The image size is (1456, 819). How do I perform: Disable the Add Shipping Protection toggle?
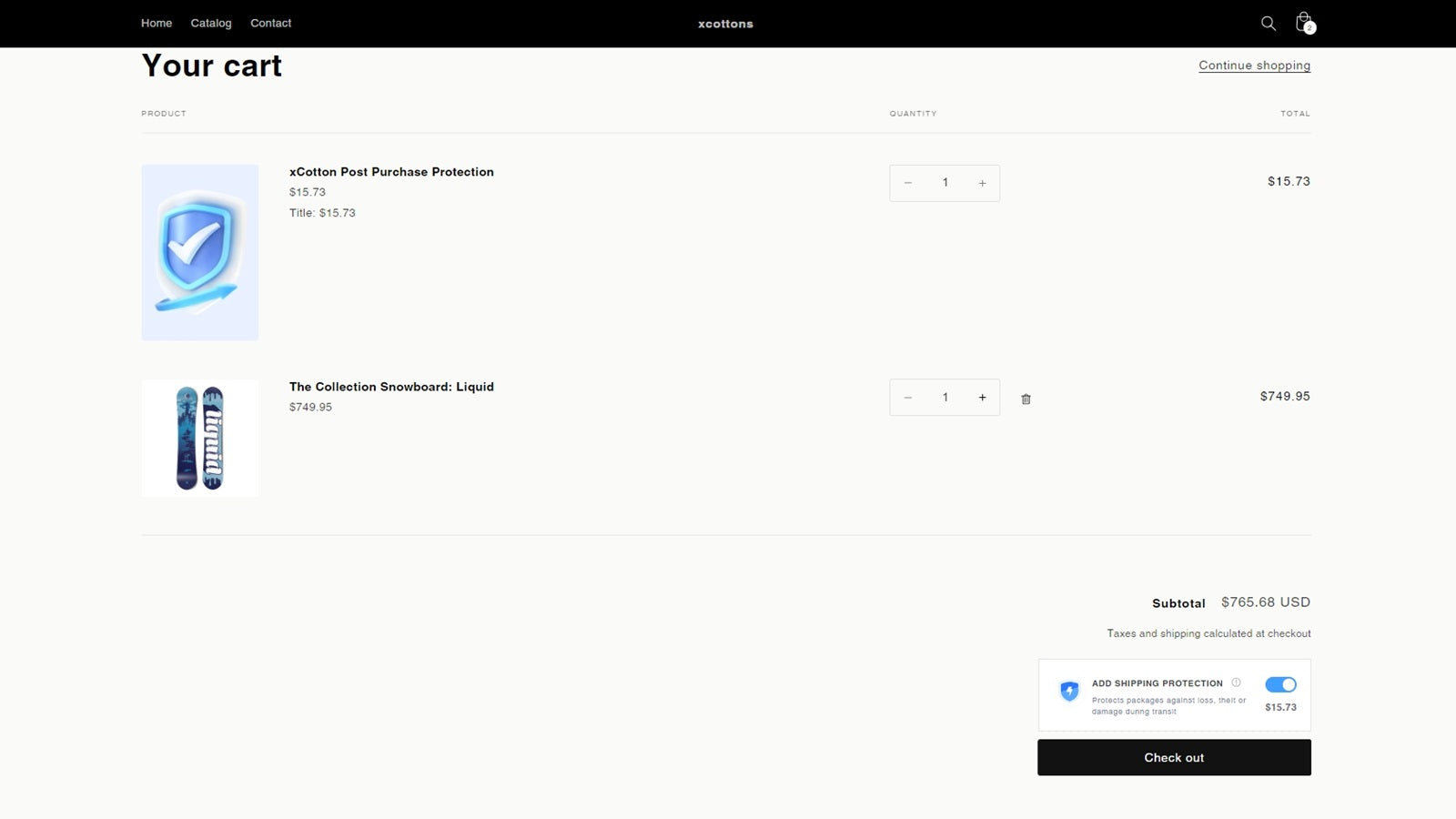click(x=1280, y=684)
